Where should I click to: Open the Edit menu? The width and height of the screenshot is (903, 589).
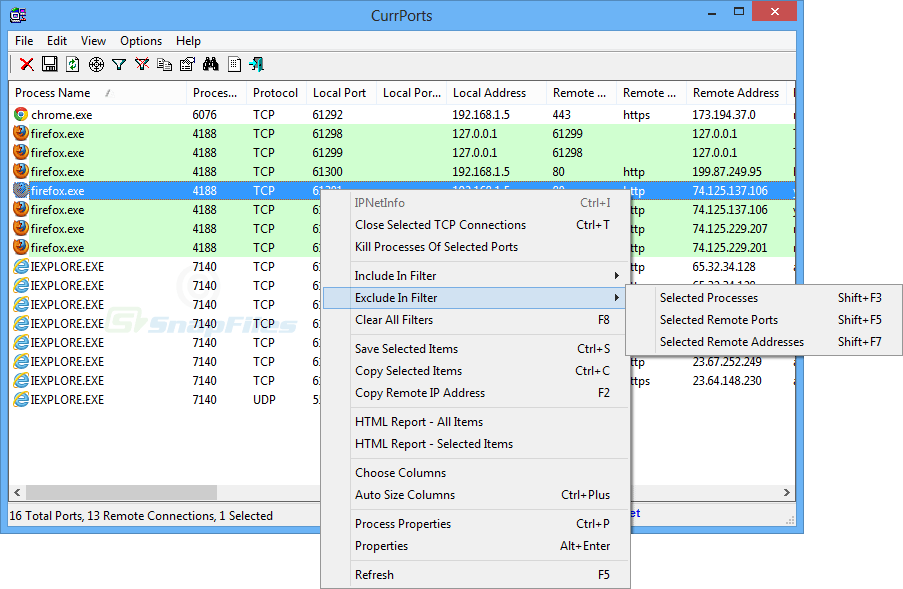[x=56, y=41]
